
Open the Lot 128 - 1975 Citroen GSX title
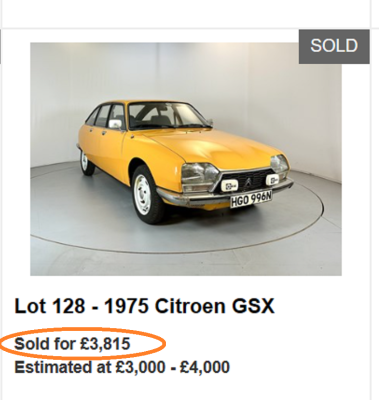click(x=144, y=306)
